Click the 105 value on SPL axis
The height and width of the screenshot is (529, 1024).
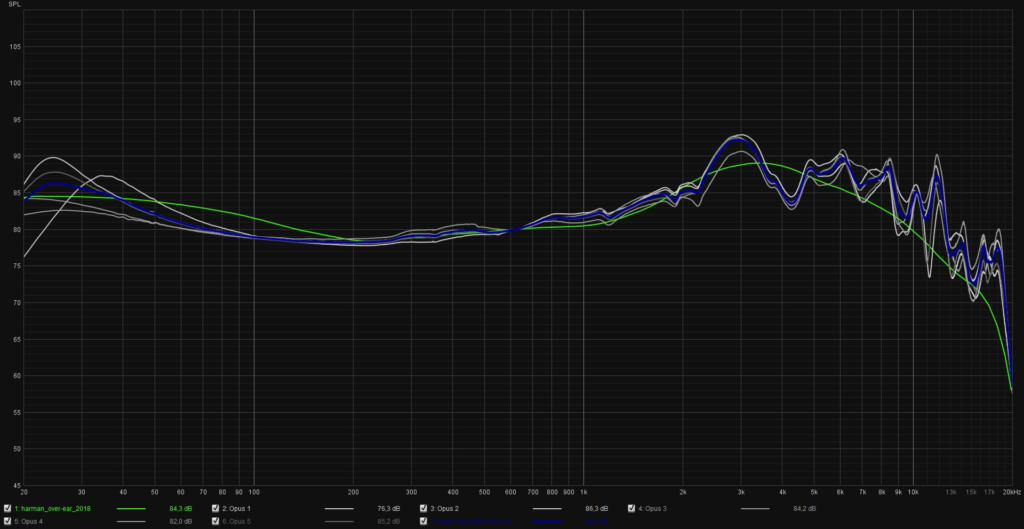click(16, 47)
